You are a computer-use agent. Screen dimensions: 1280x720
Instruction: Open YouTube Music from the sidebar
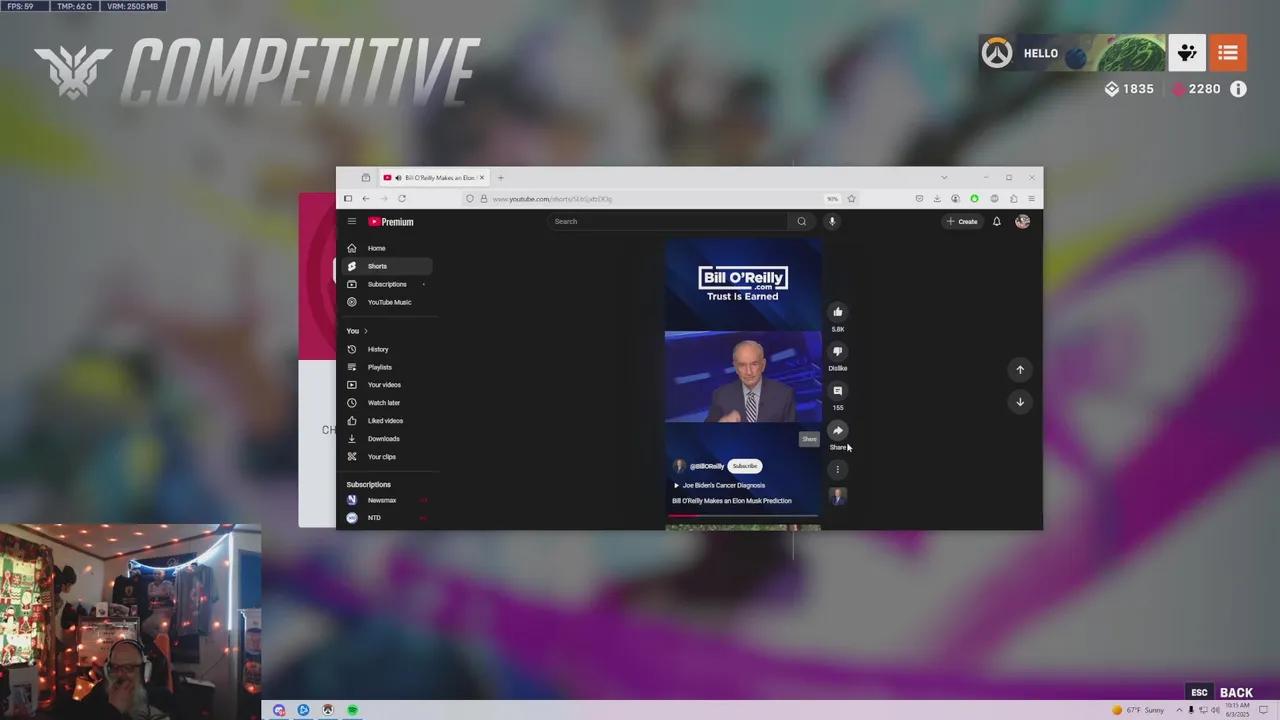coord(387,302)
